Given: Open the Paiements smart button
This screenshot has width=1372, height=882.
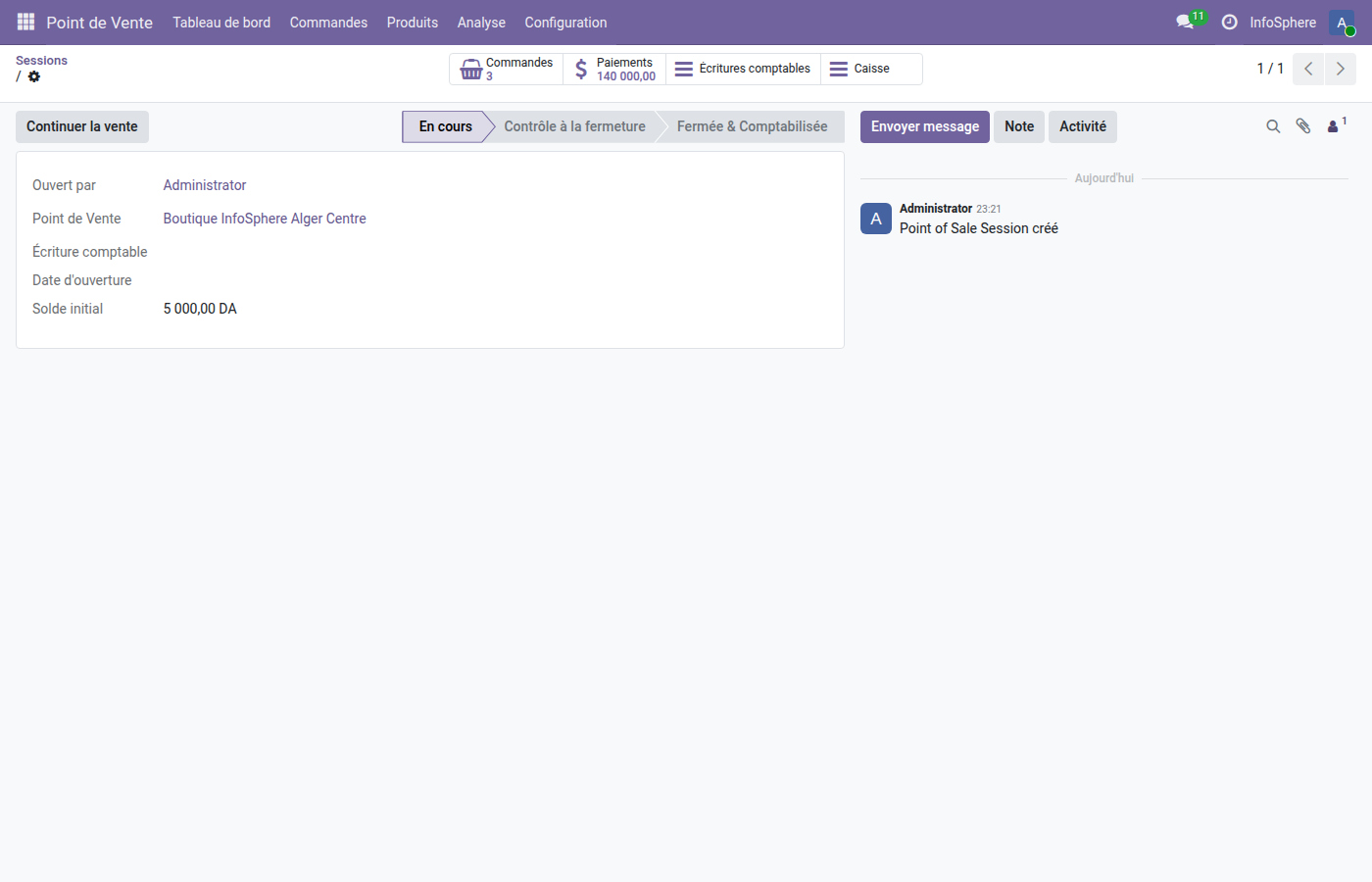Looking at the screenshot, I should pos(614,69).
